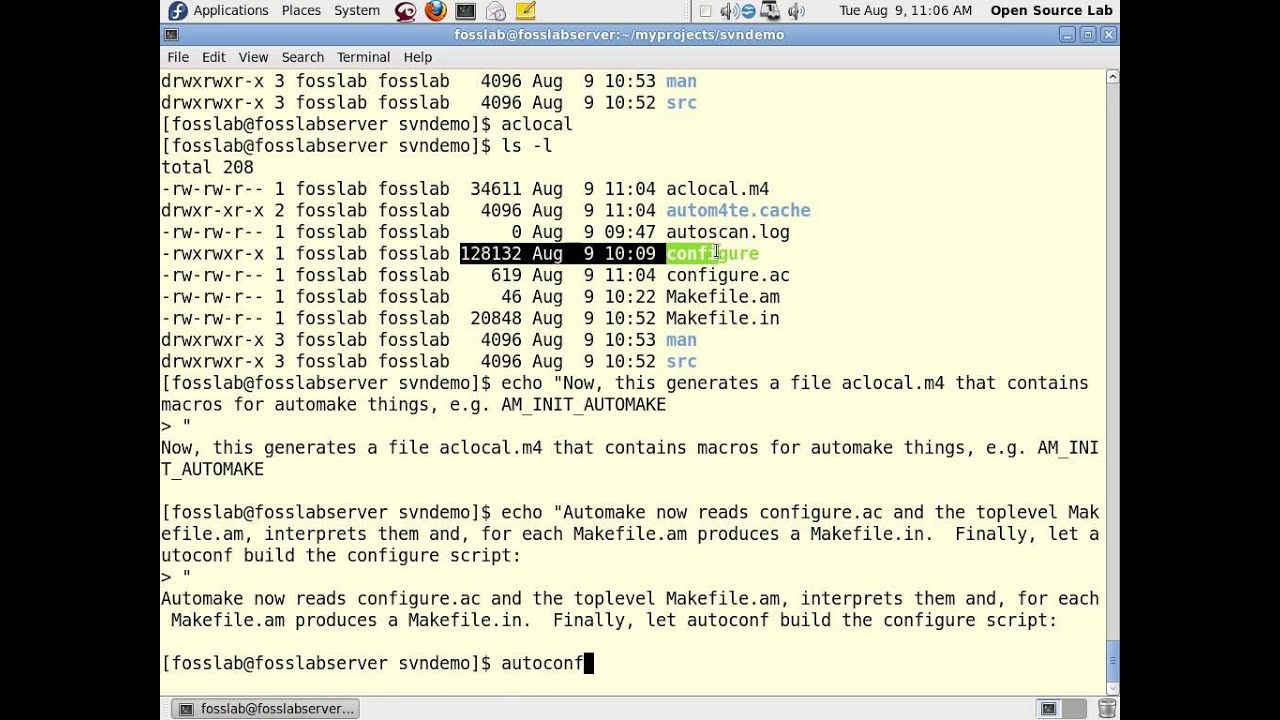Open the rightmost volume control icon
Viewport: 1280px width, 720px height.
(x=796, y=11)
